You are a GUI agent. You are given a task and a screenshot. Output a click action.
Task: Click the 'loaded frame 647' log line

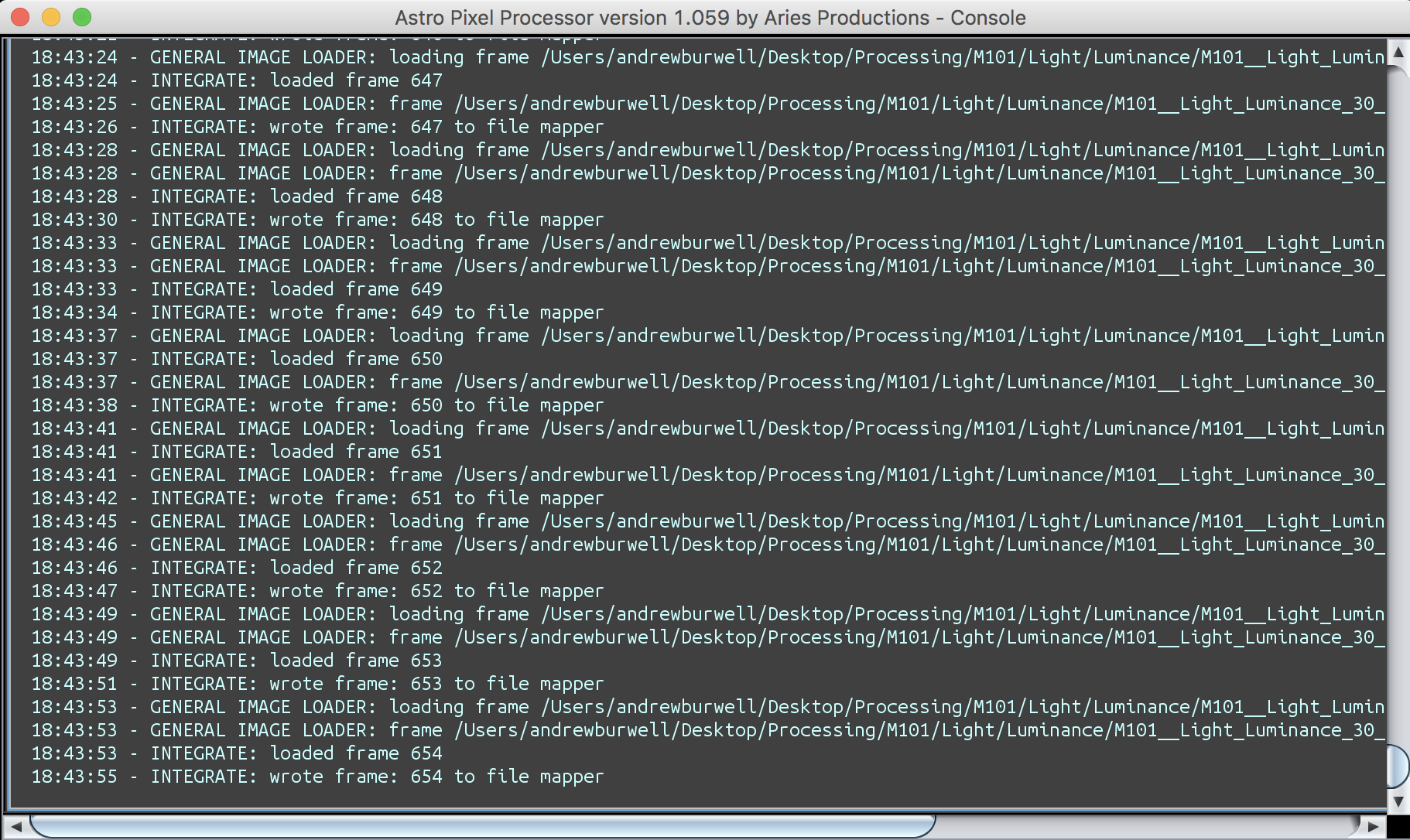(296, 80)
